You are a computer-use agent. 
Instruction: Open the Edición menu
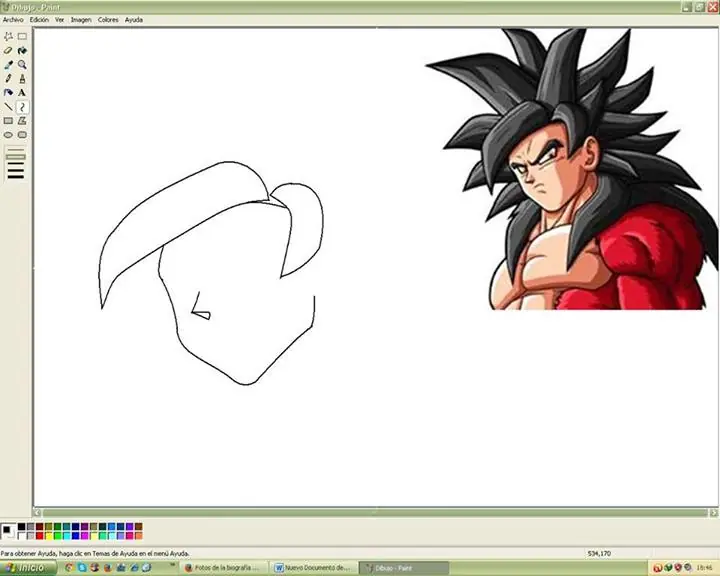pyautogui.click(x=39, y=20)
